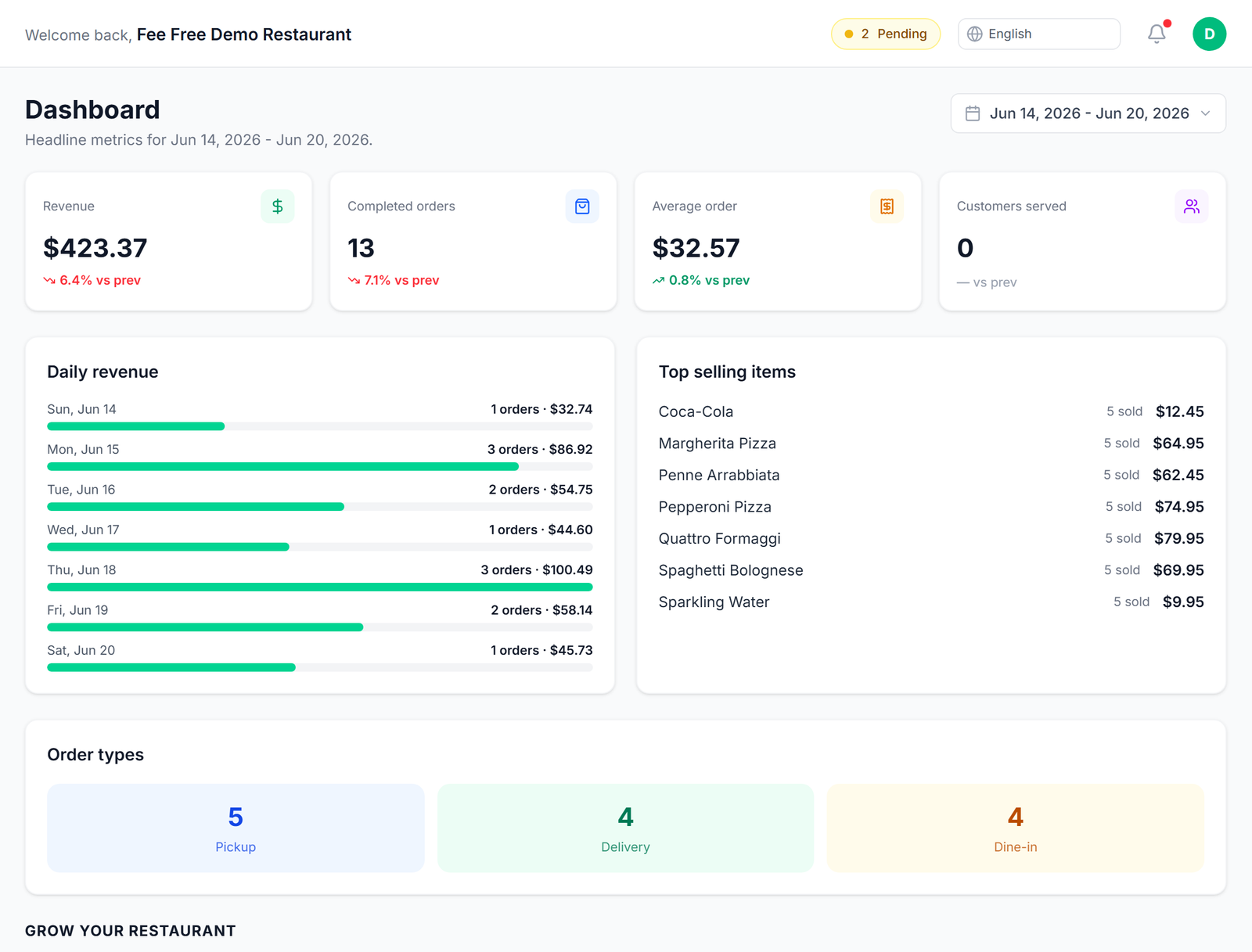Viewport: 1252px width, 952px height.
Task: Click the Margherita Pizza item
Action: [x=931, y=444]
